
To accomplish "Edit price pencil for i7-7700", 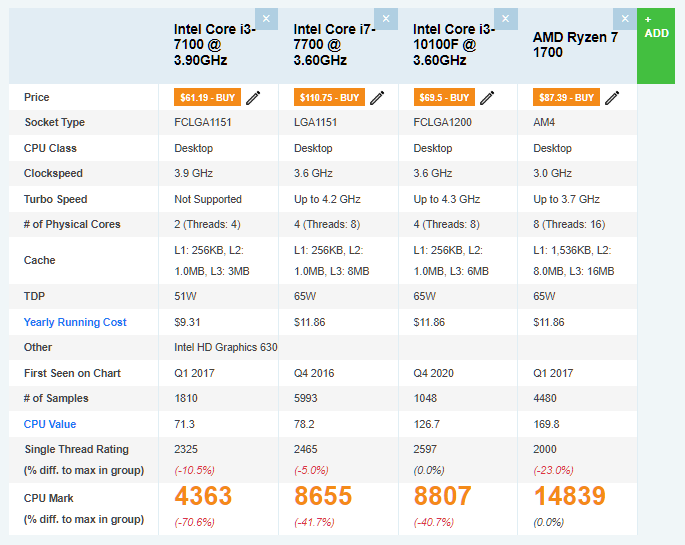I will [x=377, y=98].
